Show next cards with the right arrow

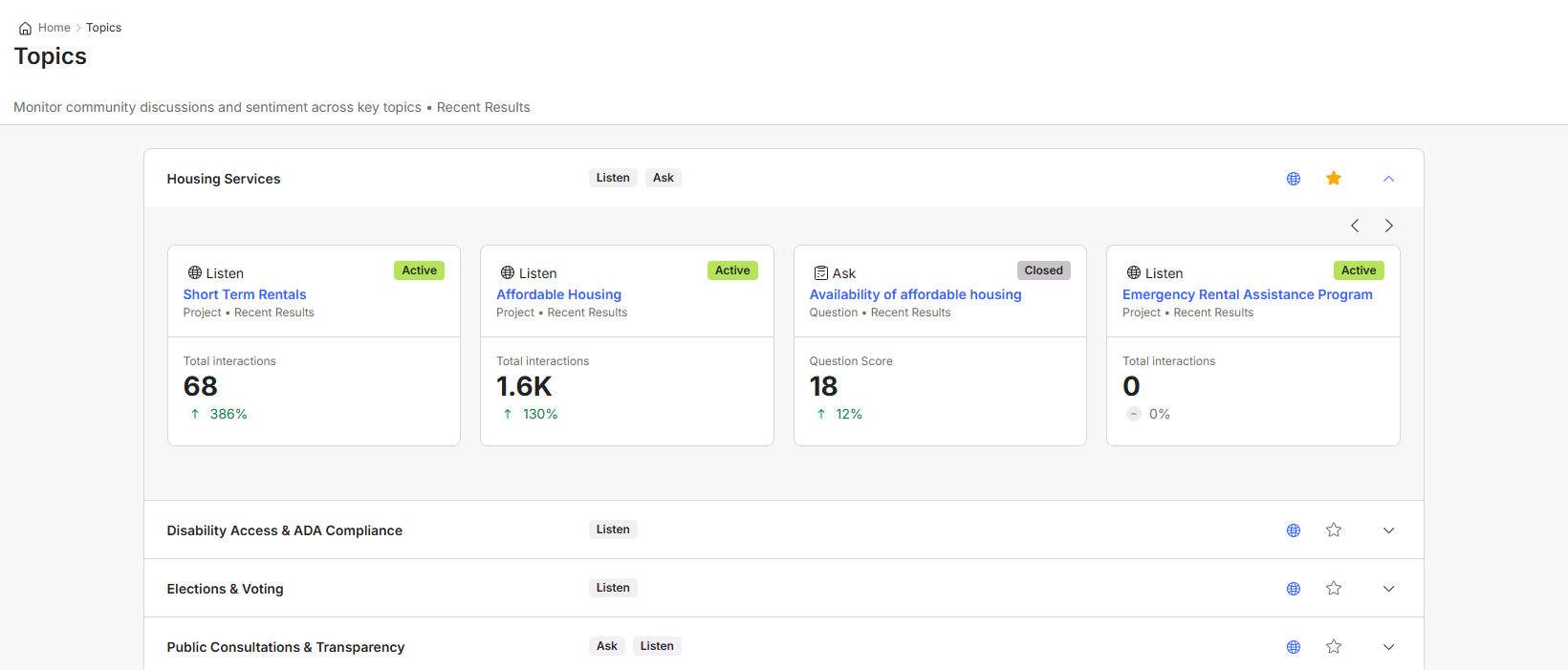click(1388, 226)
